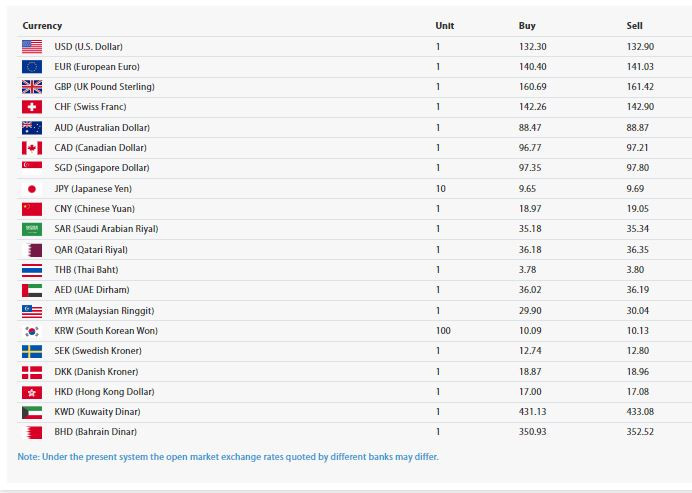Click the open market exchange rates note

(228, 456)
